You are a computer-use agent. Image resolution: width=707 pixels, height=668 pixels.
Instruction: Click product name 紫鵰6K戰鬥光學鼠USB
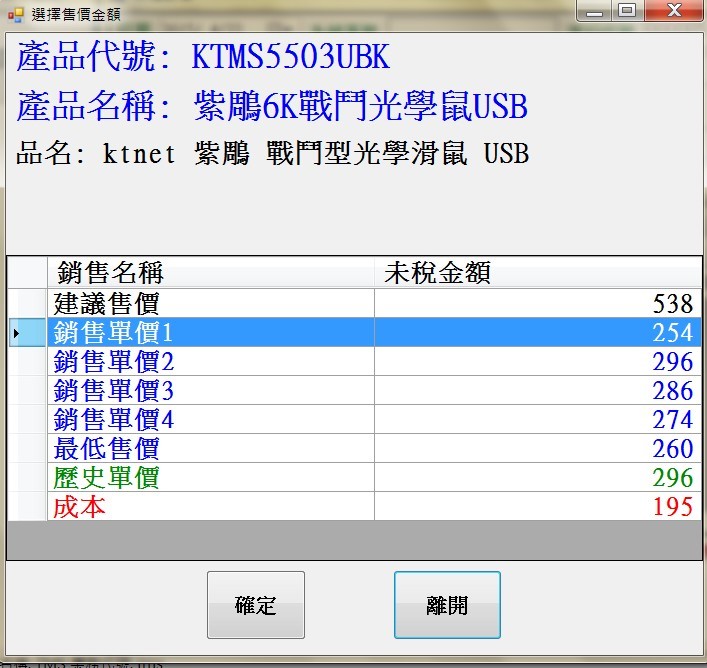tap(361, 106)
